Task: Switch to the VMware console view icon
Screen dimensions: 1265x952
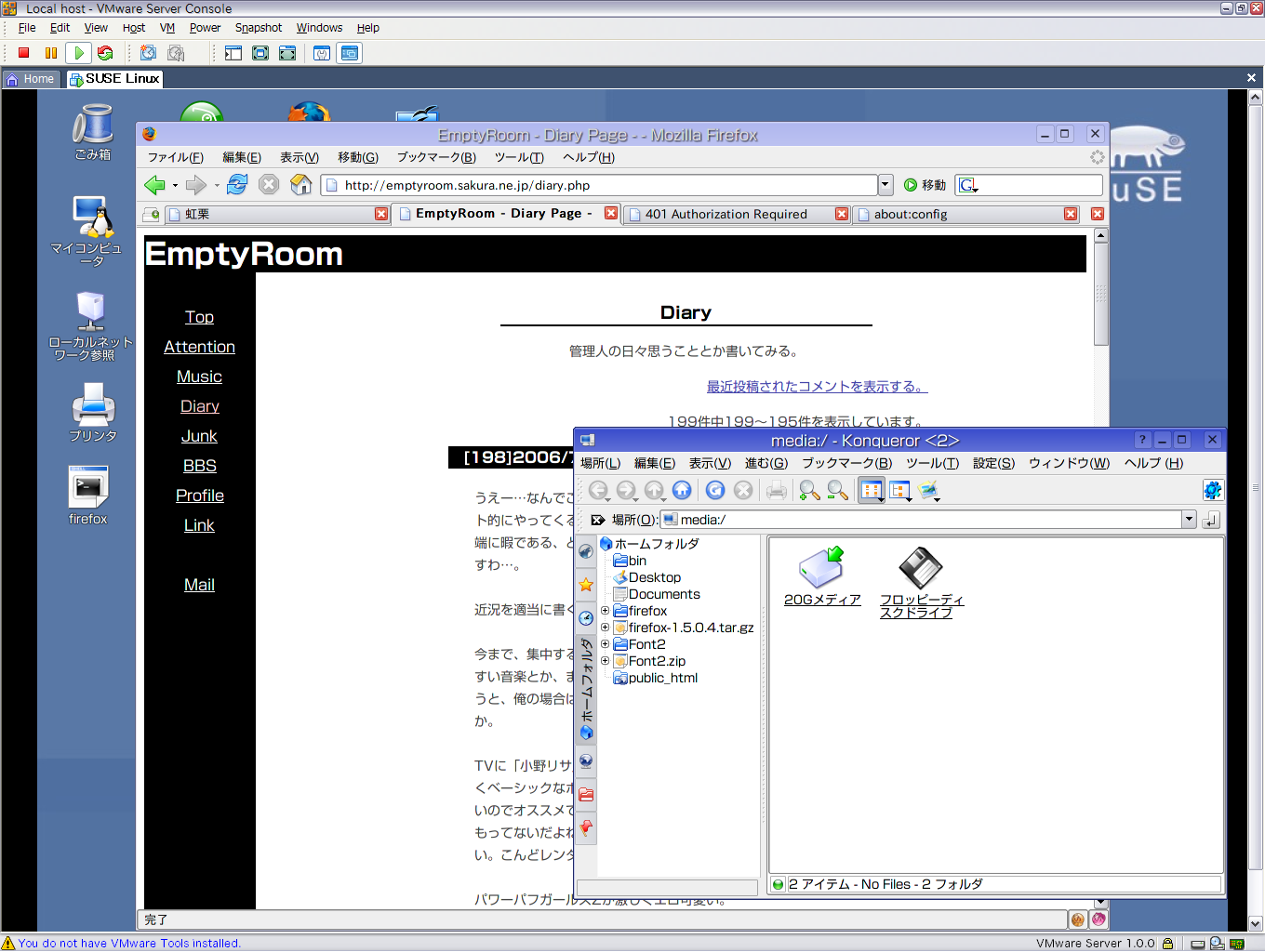Action: tap(350, 53)
